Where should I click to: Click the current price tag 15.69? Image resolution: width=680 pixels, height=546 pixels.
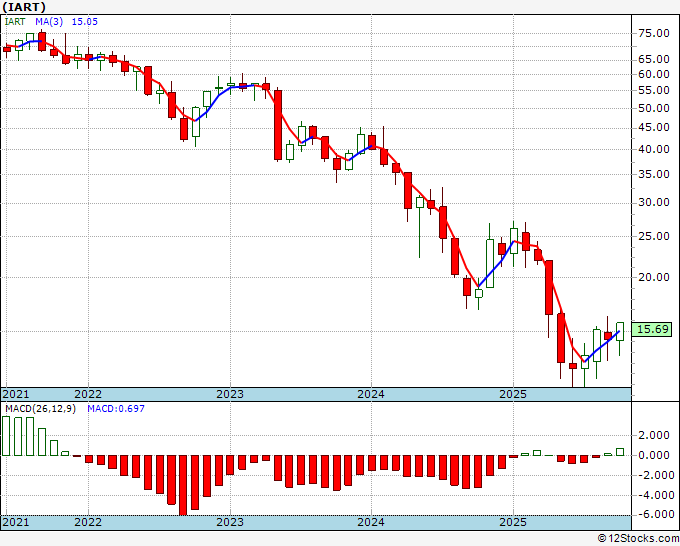coord(652,329)
